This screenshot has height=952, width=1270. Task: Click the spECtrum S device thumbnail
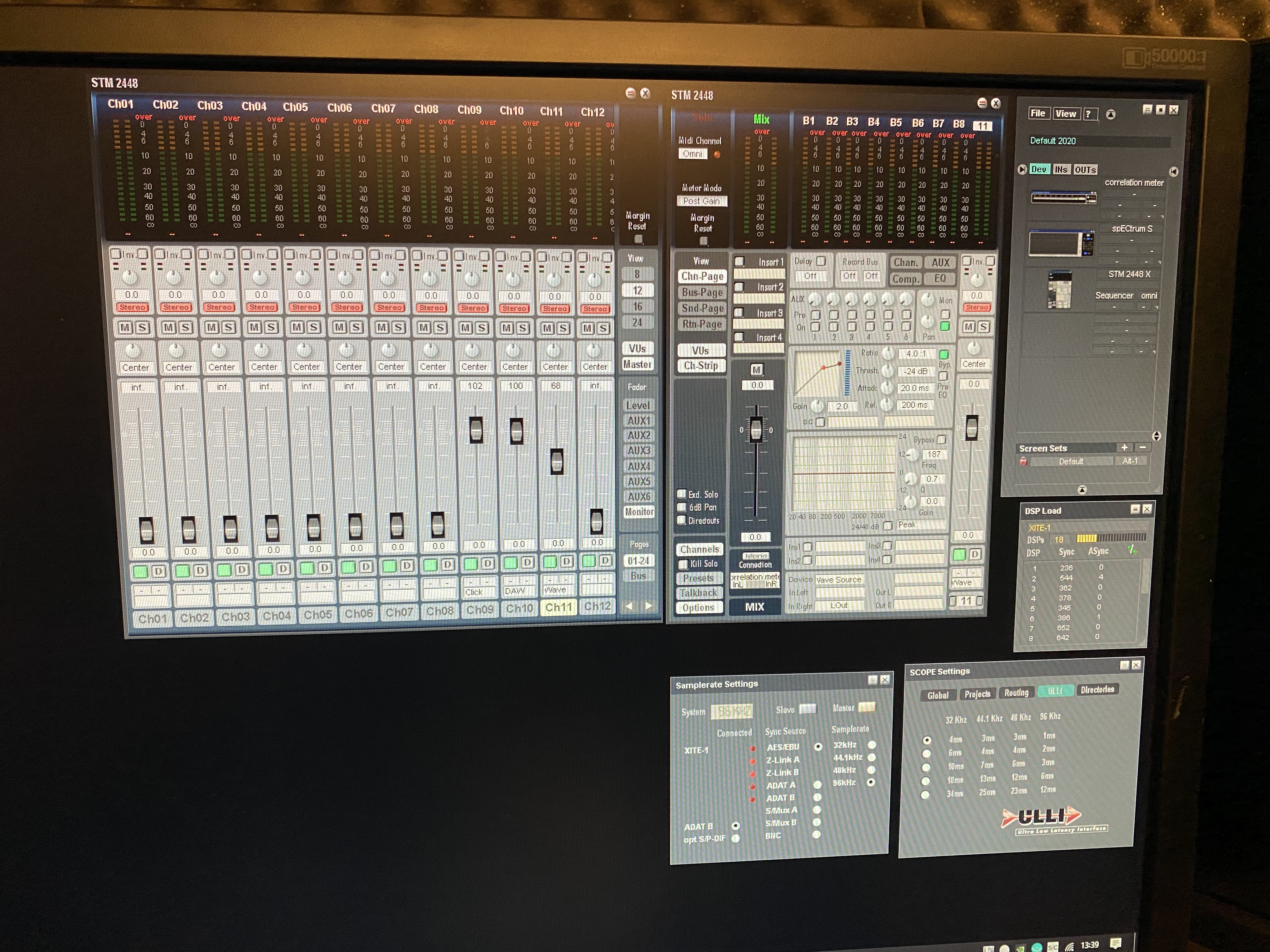pyautogui.click(x=1061, y=243)
